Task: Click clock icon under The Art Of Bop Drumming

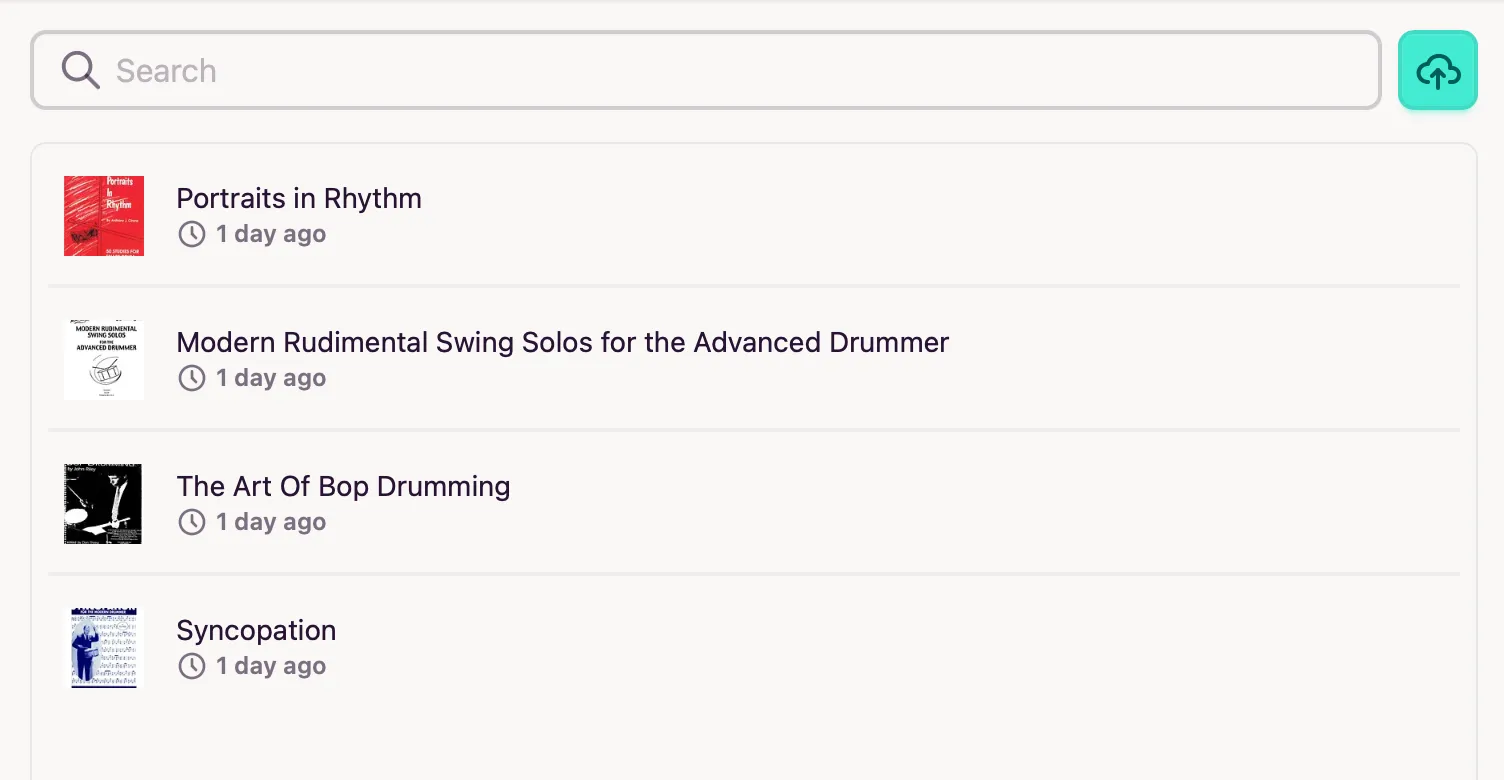Action: pos(191,522)
